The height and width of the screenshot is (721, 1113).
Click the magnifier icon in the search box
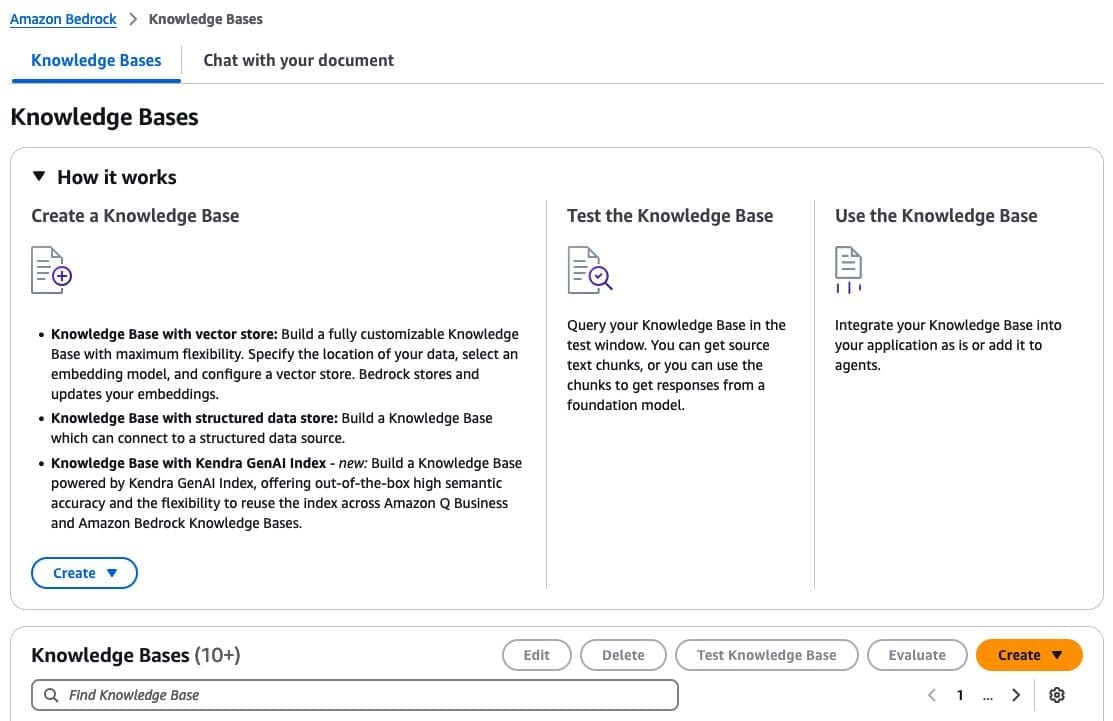51,695
